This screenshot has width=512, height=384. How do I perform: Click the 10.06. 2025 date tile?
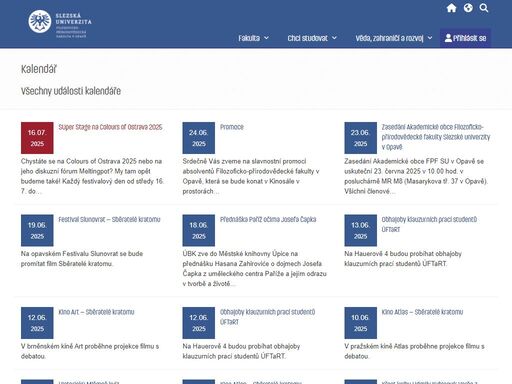[x=360, y=323]
